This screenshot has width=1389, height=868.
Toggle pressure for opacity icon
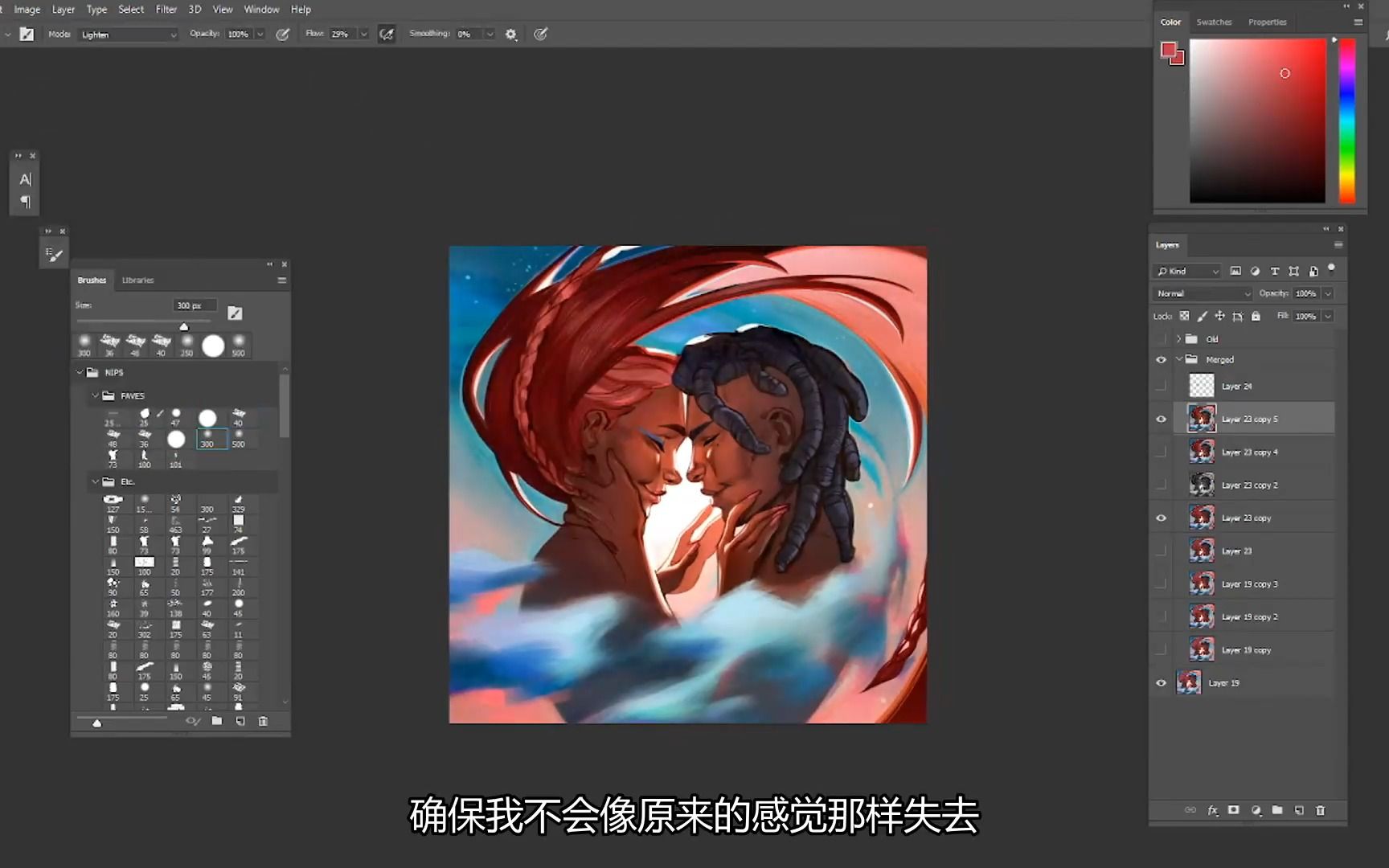(x=283, y=34)
